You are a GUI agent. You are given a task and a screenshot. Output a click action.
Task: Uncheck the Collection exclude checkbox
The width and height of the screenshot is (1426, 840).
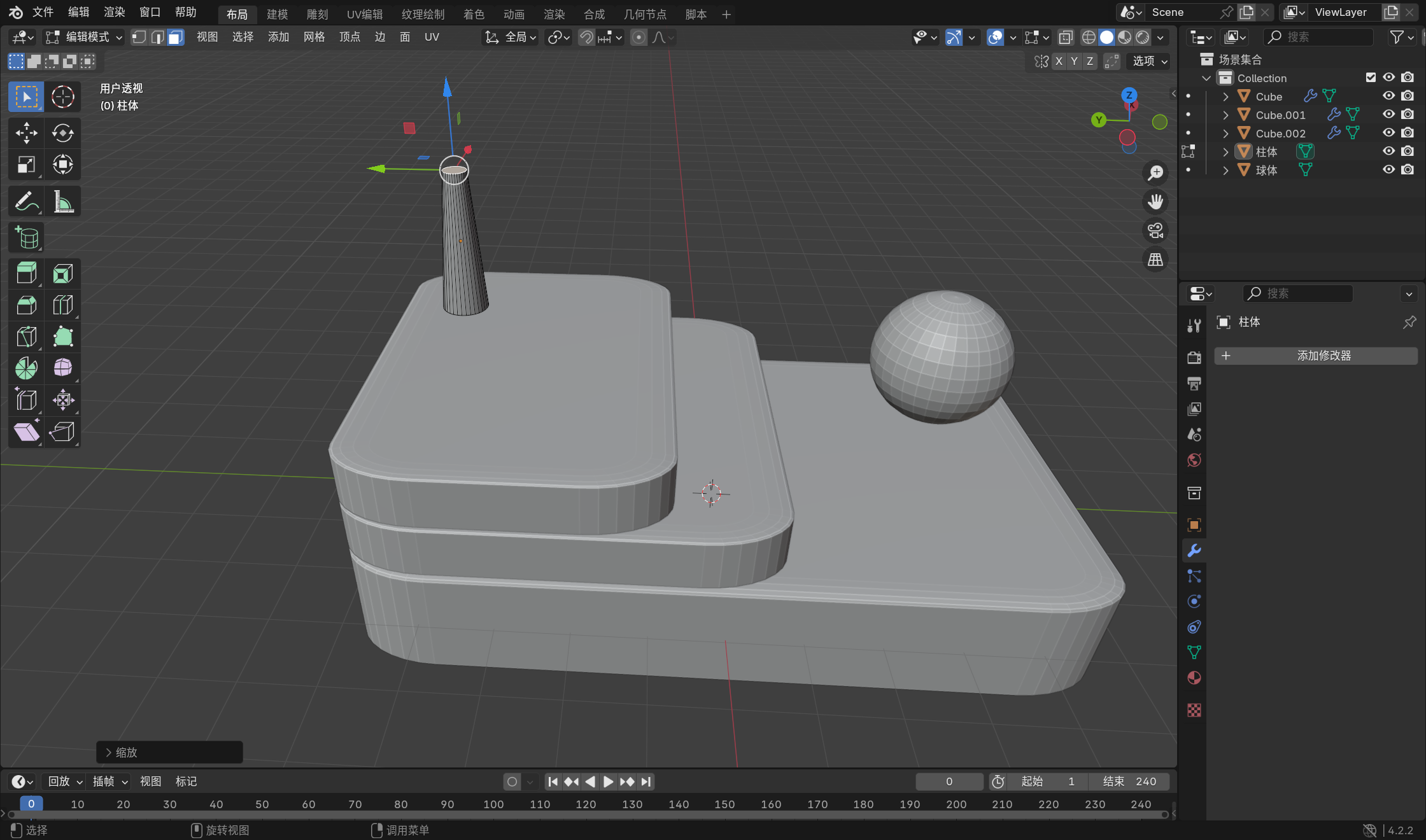[1371, 78]
